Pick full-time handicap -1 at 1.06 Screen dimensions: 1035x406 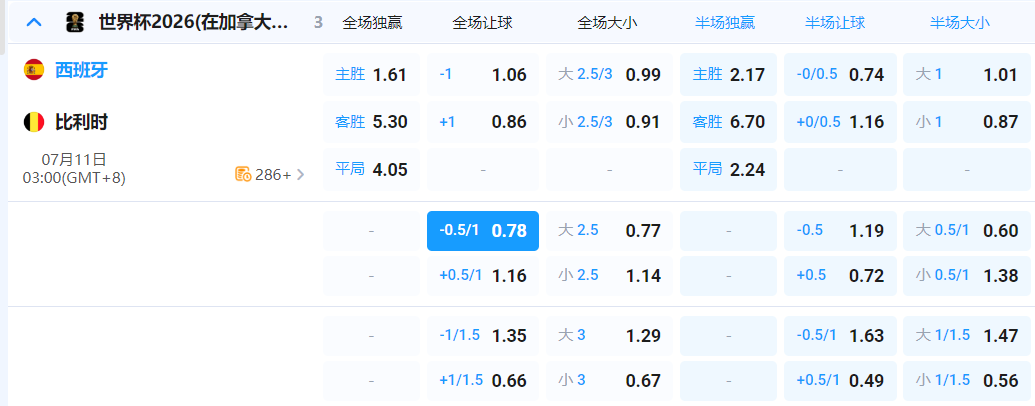(483, 75)
